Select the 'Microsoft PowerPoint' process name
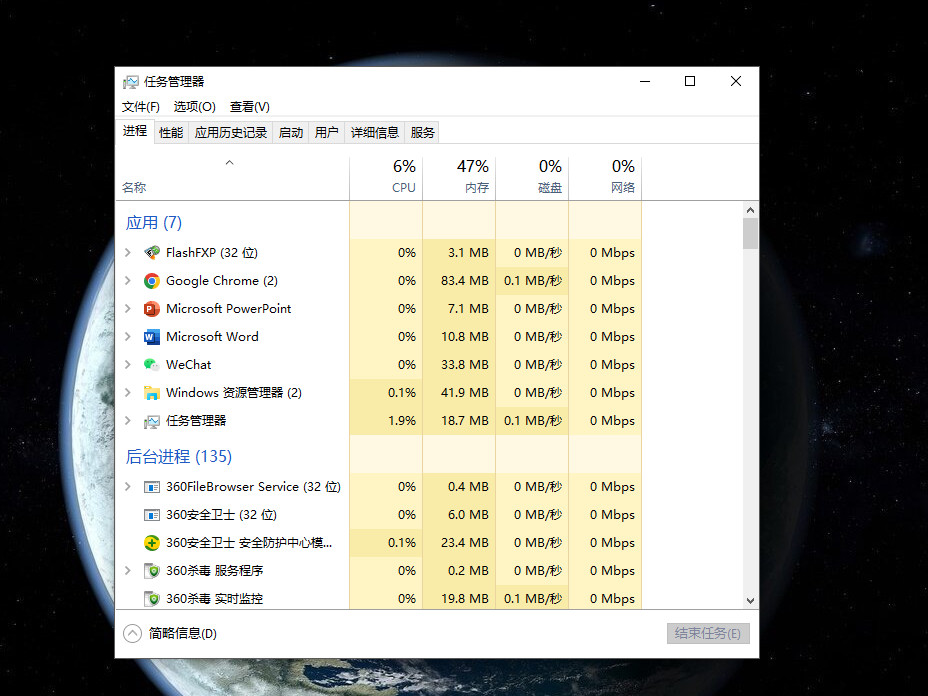928x696 pixels. (x=228, y=309)
